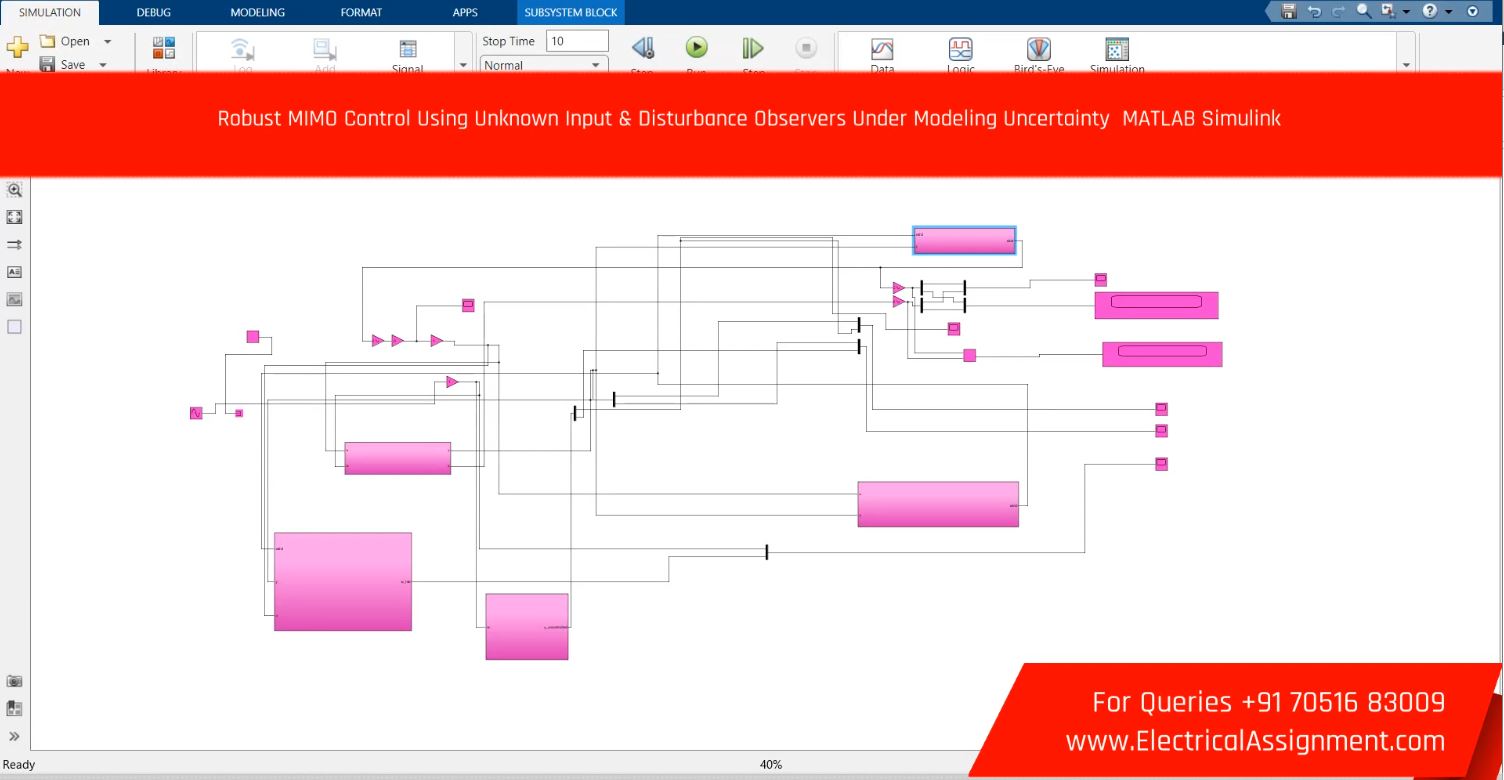Viewport: 1504px width, 780px height.
Task: Switch to the FORMAT tab
Action: [x=361, y=13]
